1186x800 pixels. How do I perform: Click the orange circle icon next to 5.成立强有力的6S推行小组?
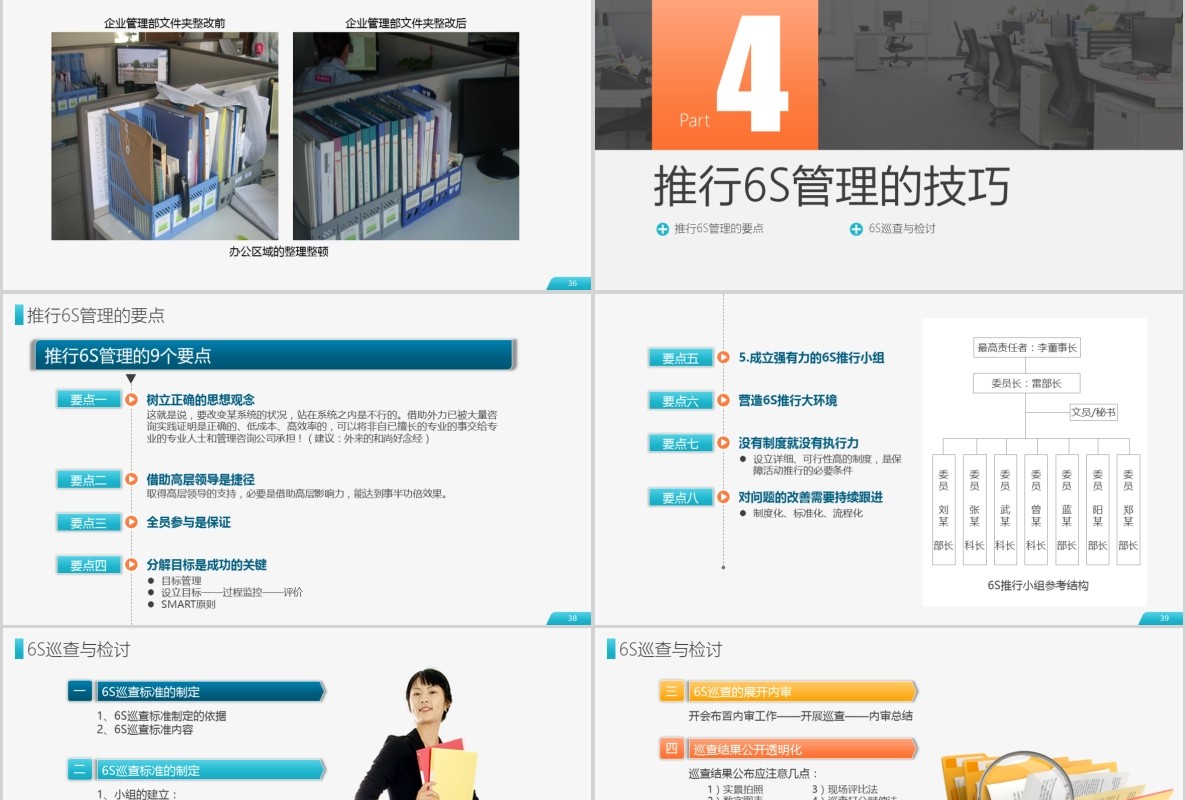[723, 357]
